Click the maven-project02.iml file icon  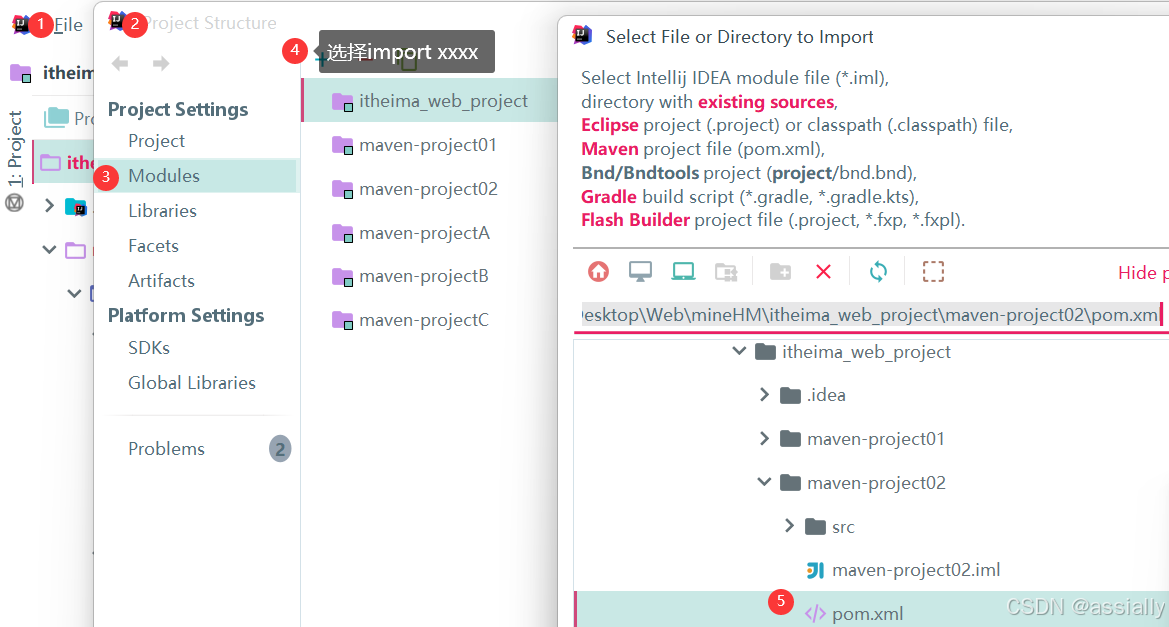point(816,570)
